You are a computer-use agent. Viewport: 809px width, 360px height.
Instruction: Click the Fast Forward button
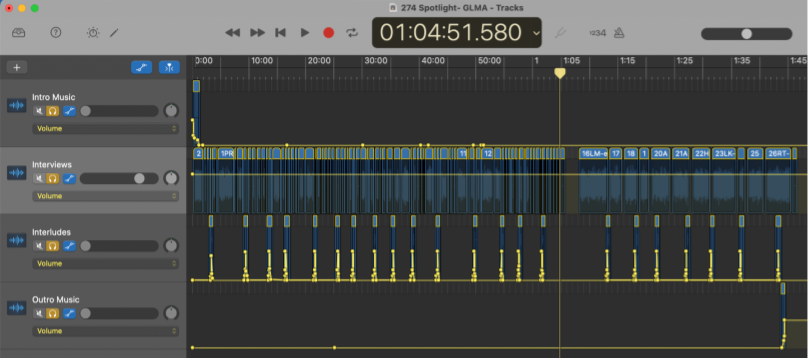click(257, 32)
